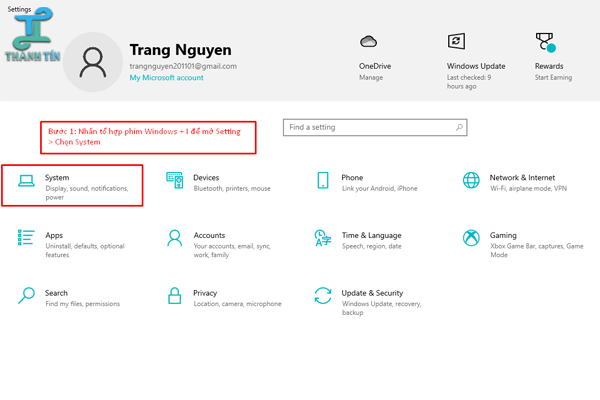Viewport: 600px width, 400px height.
Task: Open the Network & Internet label
Action: point(522,178)
